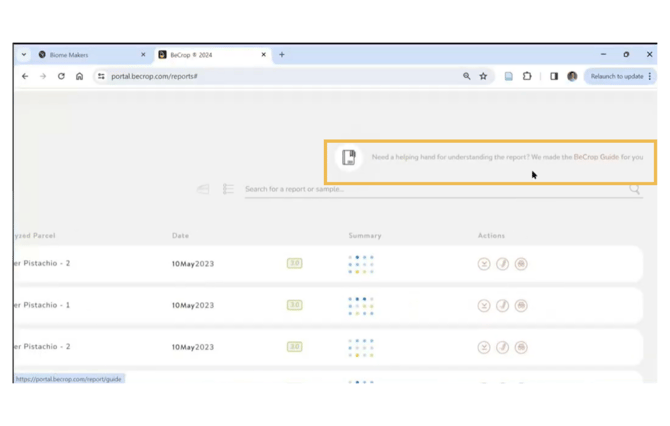Click the Relaunch to update button
Screen dimensions: 670x426
point(616,76)
